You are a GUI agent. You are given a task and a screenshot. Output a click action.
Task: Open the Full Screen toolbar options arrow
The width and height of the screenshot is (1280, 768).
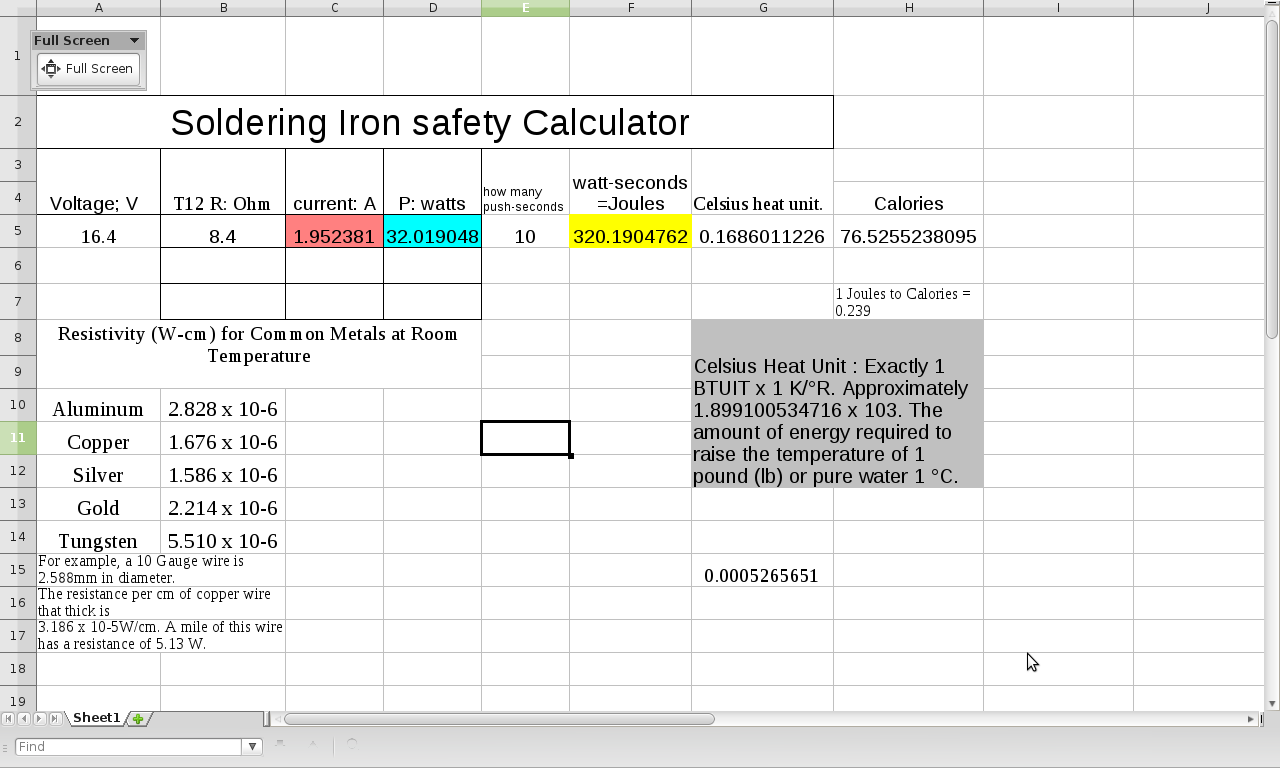click(134, 41)
